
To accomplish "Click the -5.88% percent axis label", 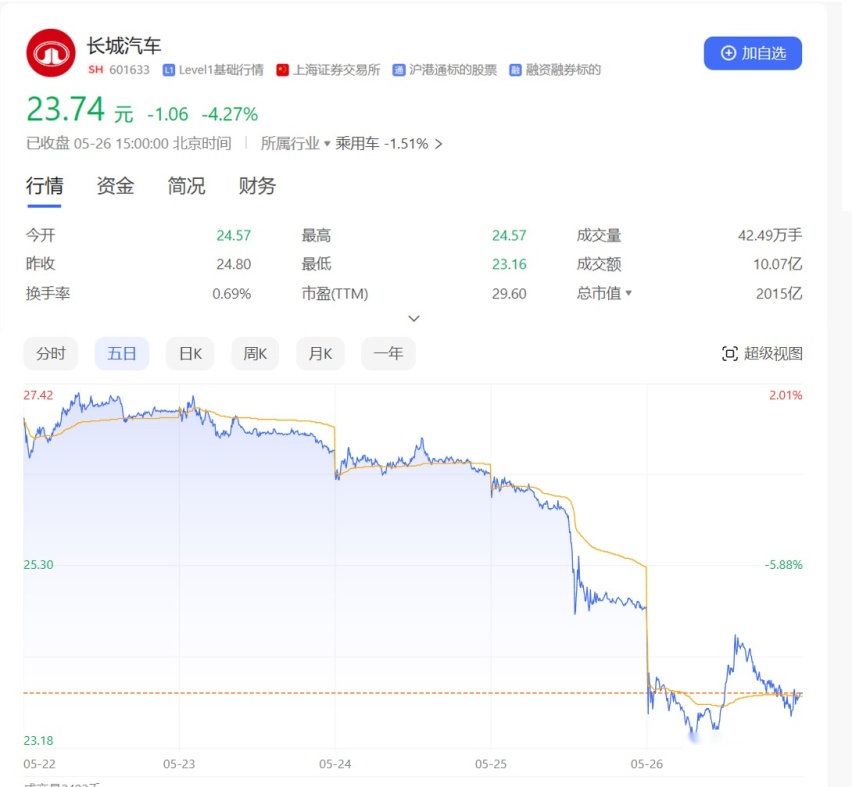I will (x=784, y=565).
